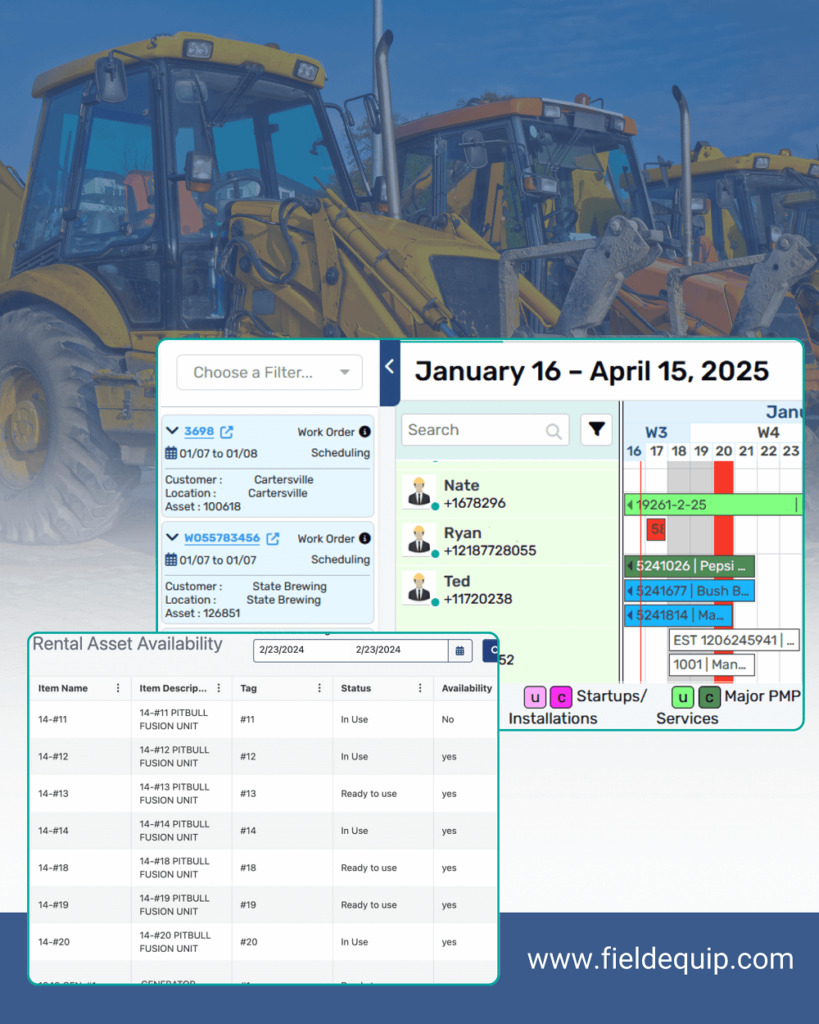Select Ryan's technician avatar

[x=418, y=539]
